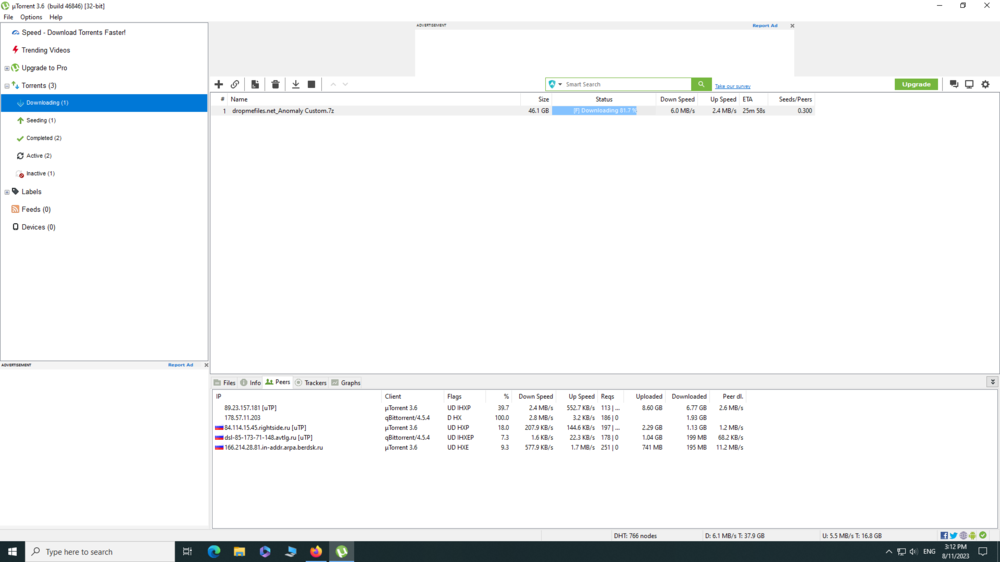
Task: Click the Android icon in status bar
Action: point(972,535)
